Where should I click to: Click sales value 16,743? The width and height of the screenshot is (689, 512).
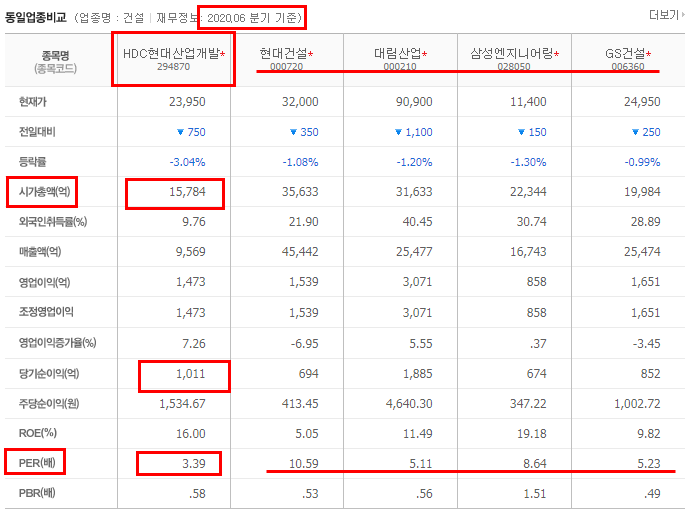[528, 252]
